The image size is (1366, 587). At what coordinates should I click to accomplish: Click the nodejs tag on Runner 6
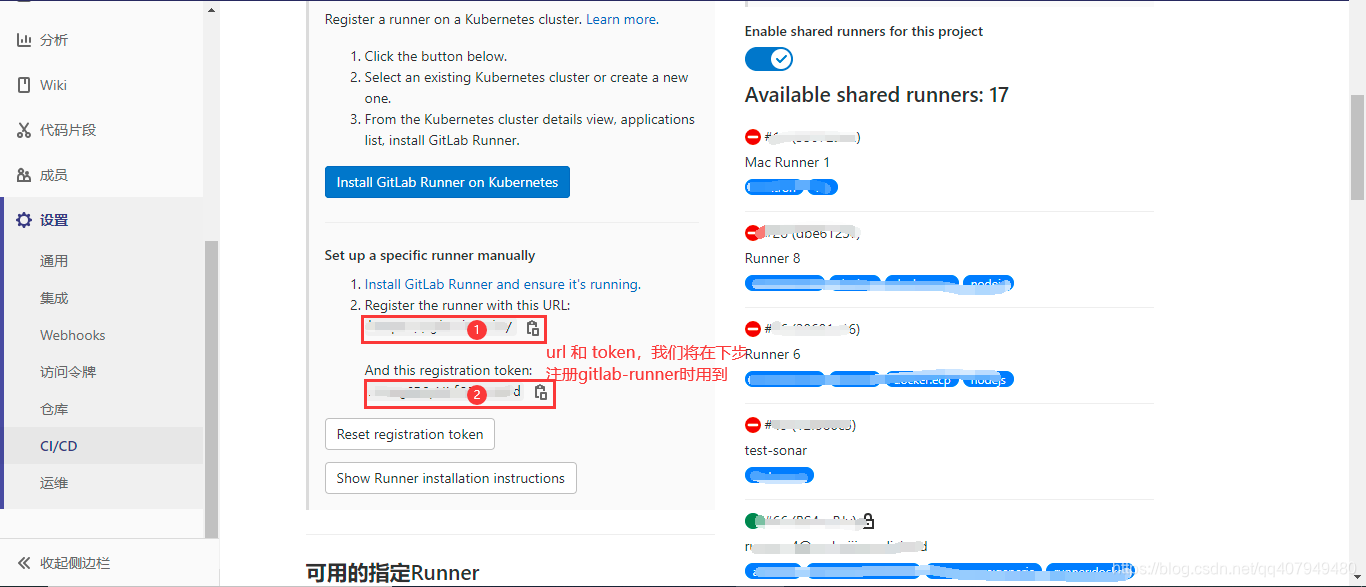(x=988, y=379)
